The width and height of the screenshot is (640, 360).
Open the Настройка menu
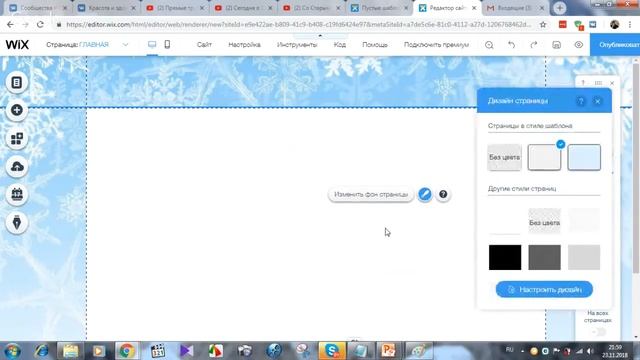244,45
